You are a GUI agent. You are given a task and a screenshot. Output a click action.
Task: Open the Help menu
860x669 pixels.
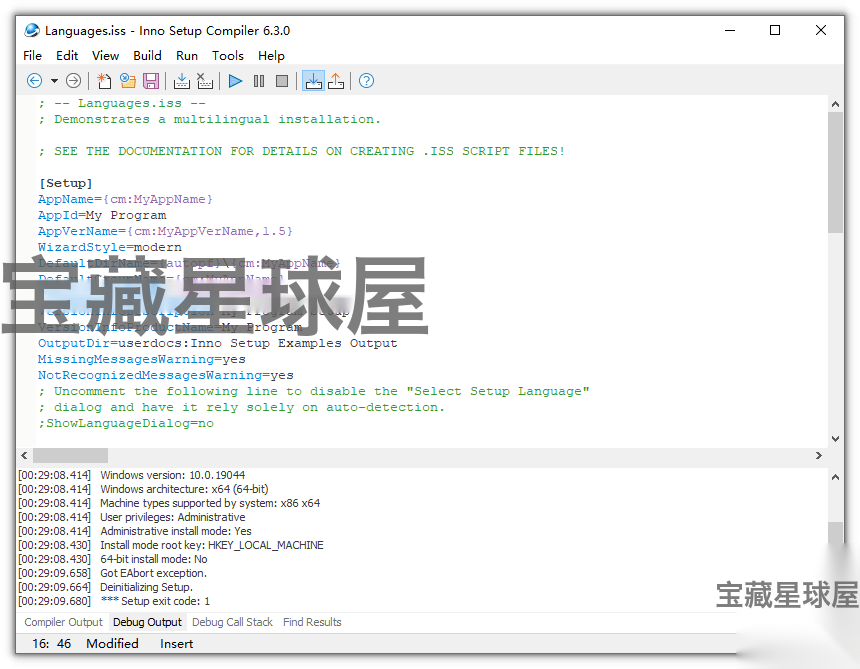point(271,55)
